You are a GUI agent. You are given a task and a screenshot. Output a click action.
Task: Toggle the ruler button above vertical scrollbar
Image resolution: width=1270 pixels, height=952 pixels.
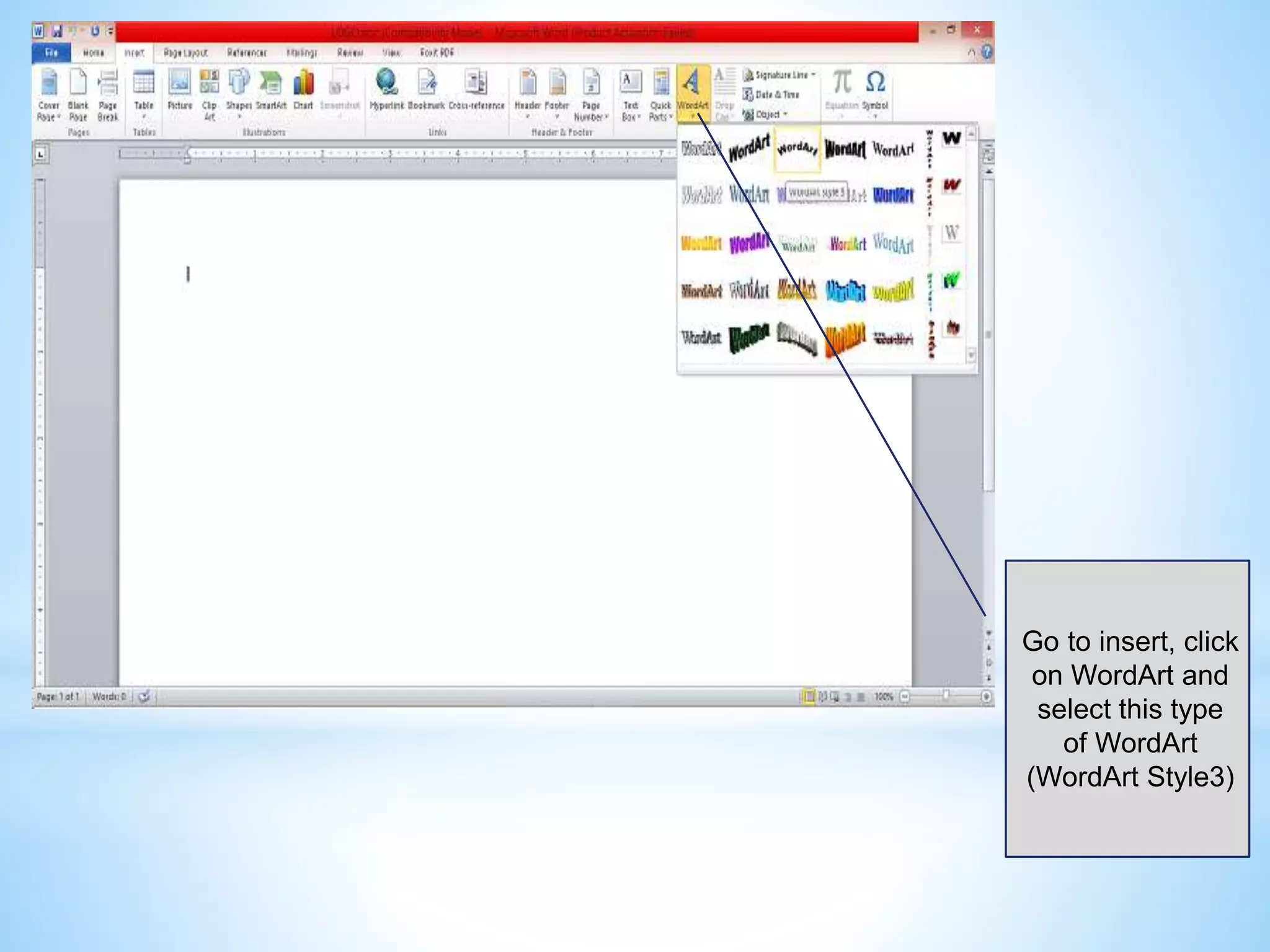[x=988, y=154]
